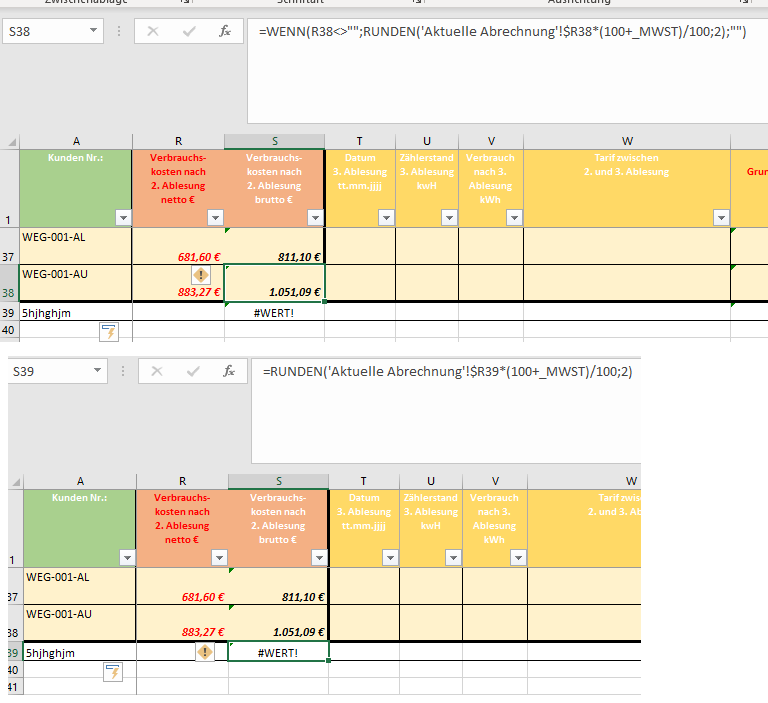Click the select-all corner triangle in the S38 view
The width and height of the screenshot is (768, 703).
pos(12,143)
